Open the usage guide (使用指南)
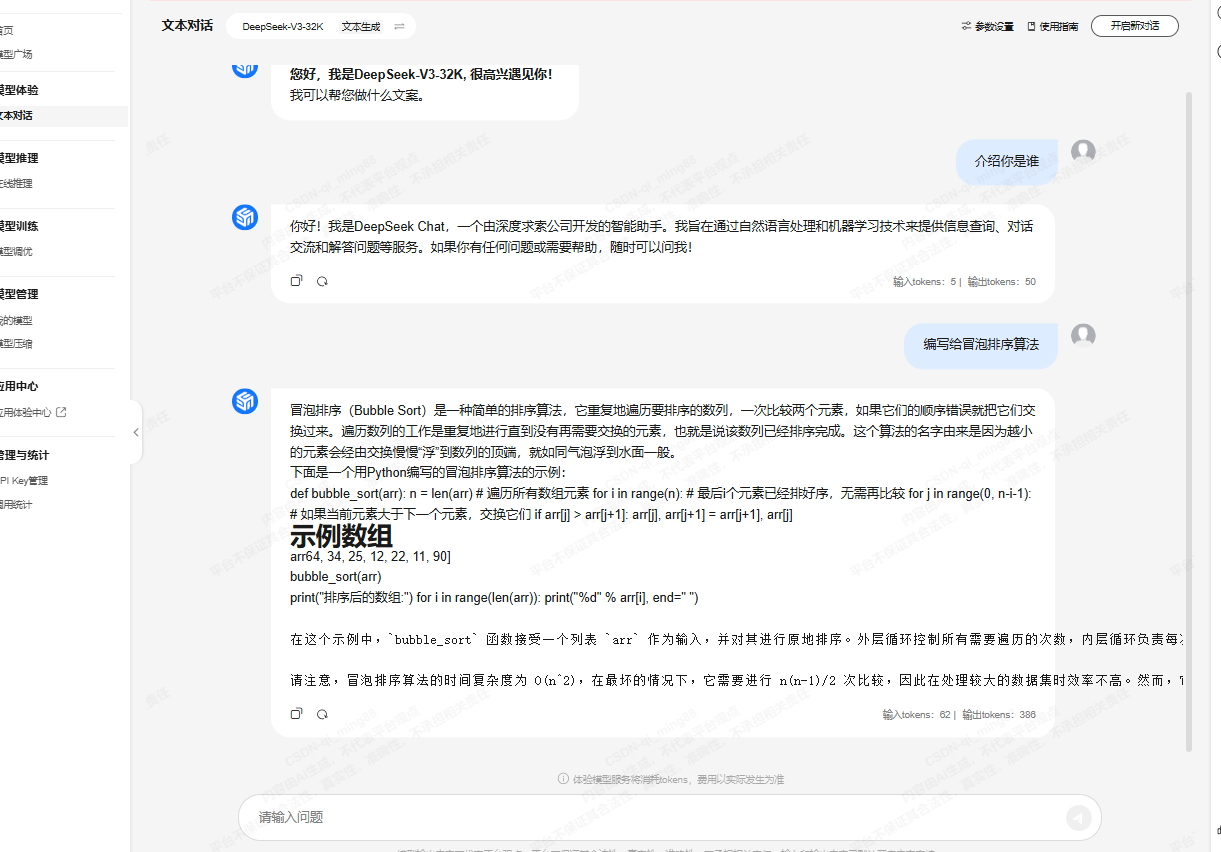 [1053, 26]
